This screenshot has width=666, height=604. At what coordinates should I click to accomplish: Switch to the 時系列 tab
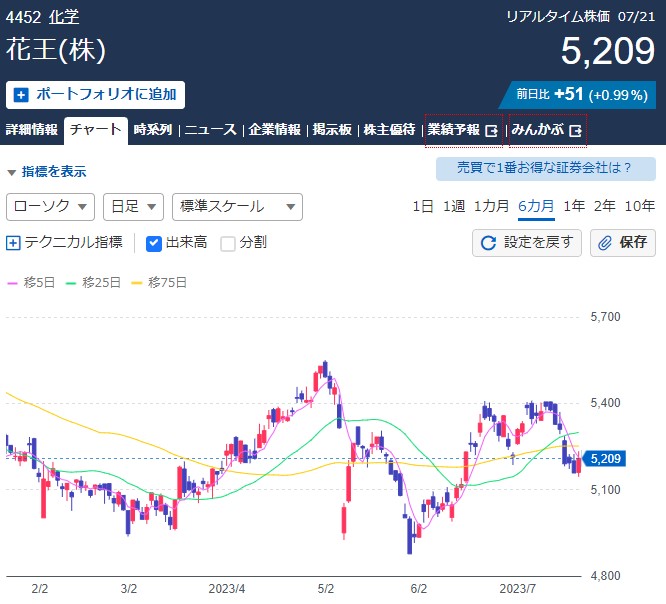point(153,130)
